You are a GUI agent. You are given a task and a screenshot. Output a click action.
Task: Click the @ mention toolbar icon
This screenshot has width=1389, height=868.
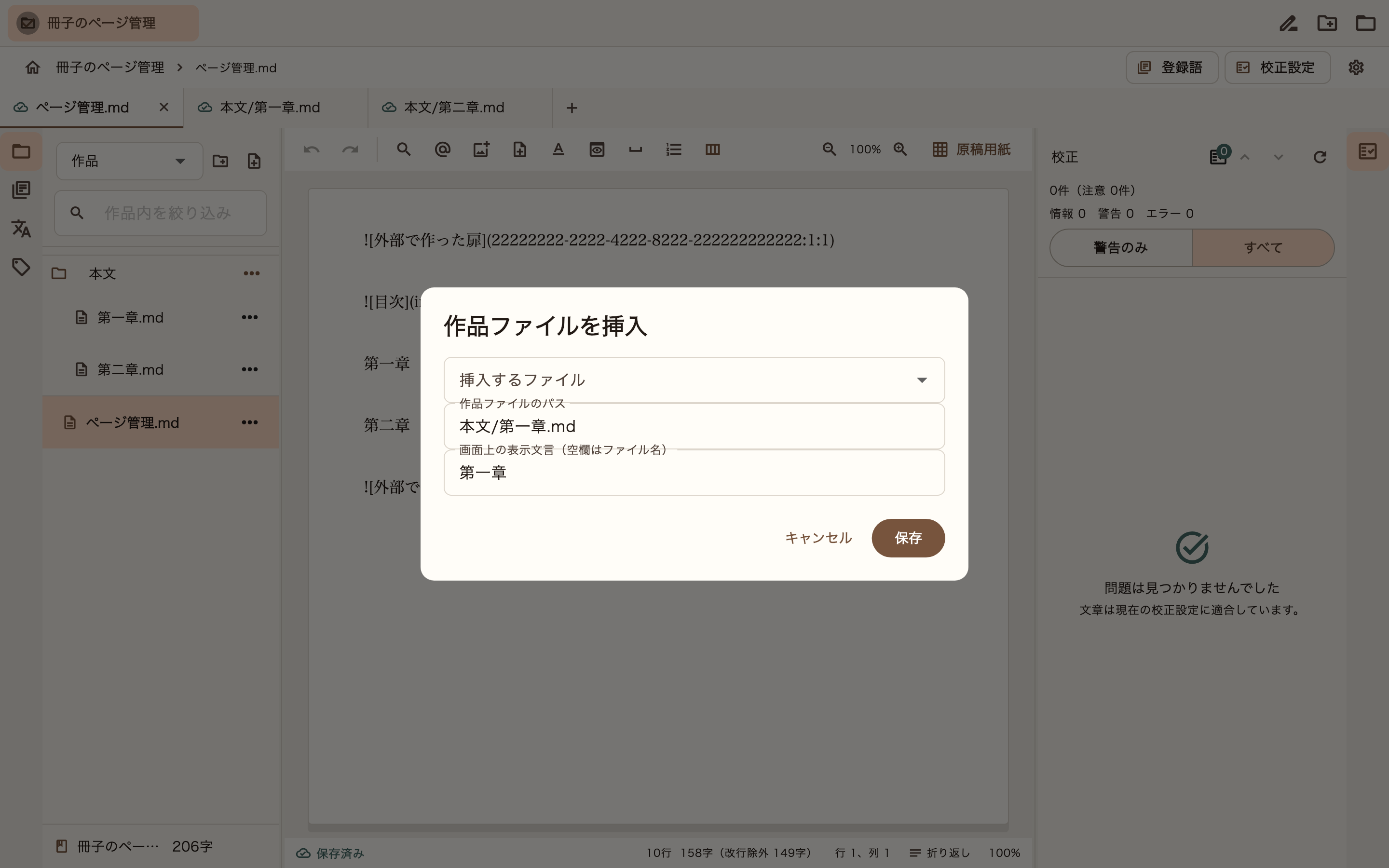click(x=443, y=150)
